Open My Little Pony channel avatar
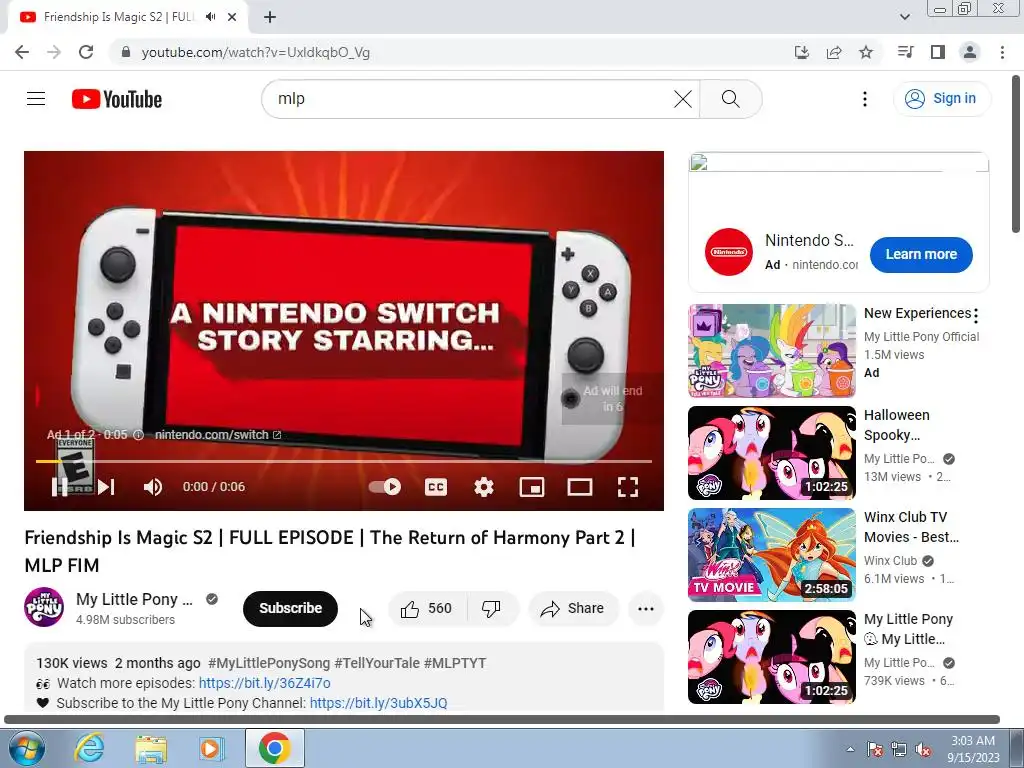 pyautogui.click(x=44, y=607)
